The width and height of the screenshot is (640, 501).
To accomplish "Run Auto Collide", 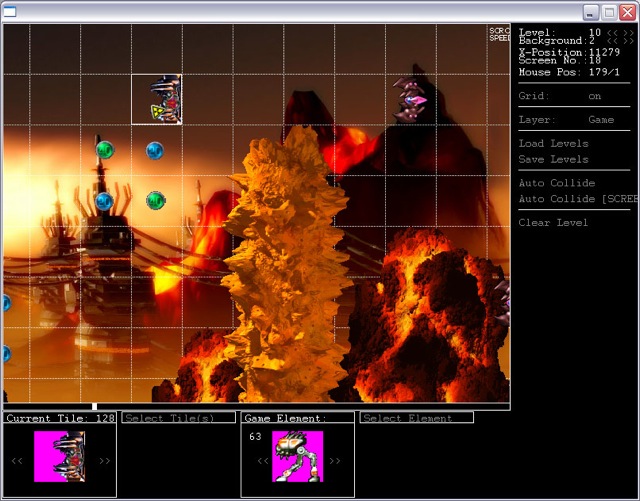I will click(556, 183).
